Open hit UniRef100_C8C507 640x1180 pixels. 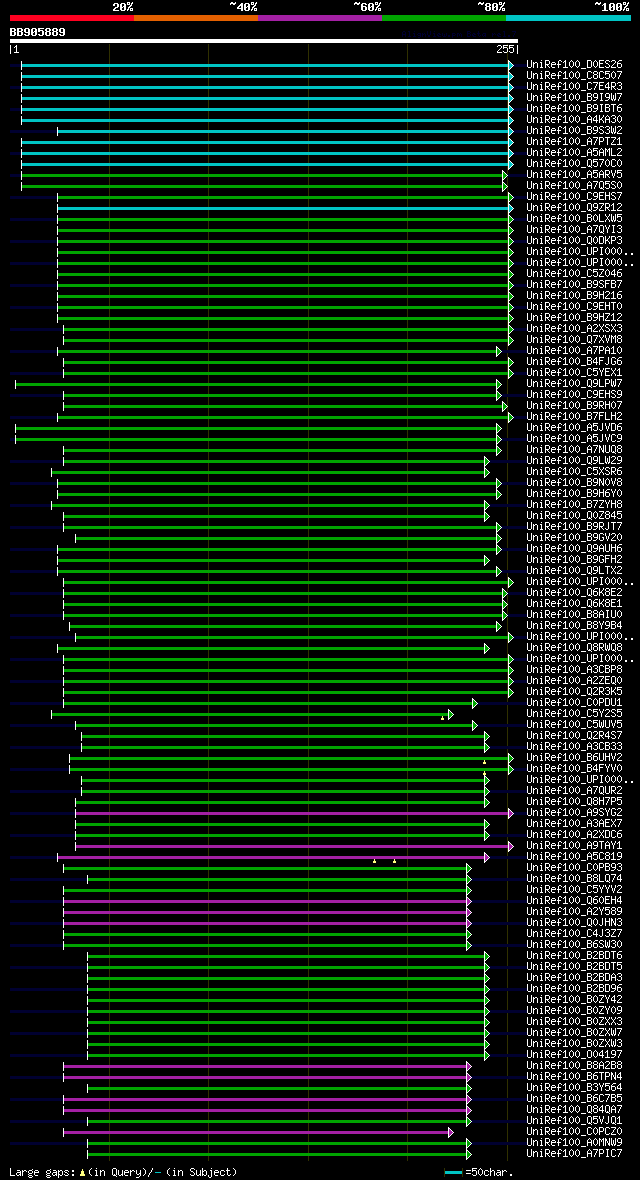pos(574,76)
